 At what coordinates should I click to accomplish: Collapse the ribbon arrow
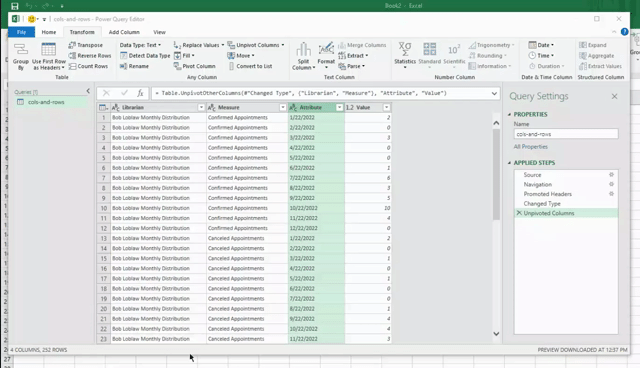[614, 32]
